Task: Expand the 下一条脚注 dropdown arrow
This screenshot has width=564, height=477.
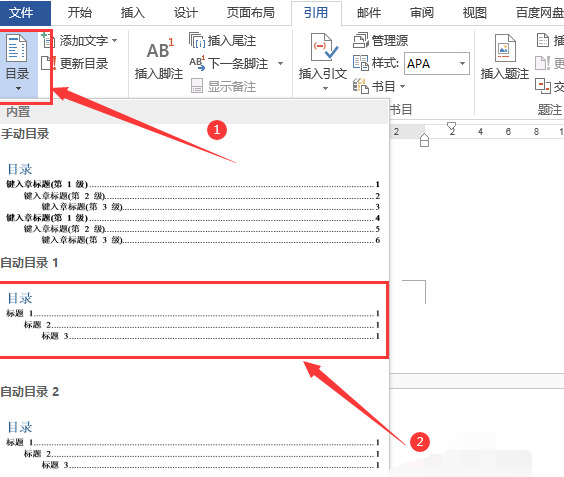Action: click(x=280, y=64)
